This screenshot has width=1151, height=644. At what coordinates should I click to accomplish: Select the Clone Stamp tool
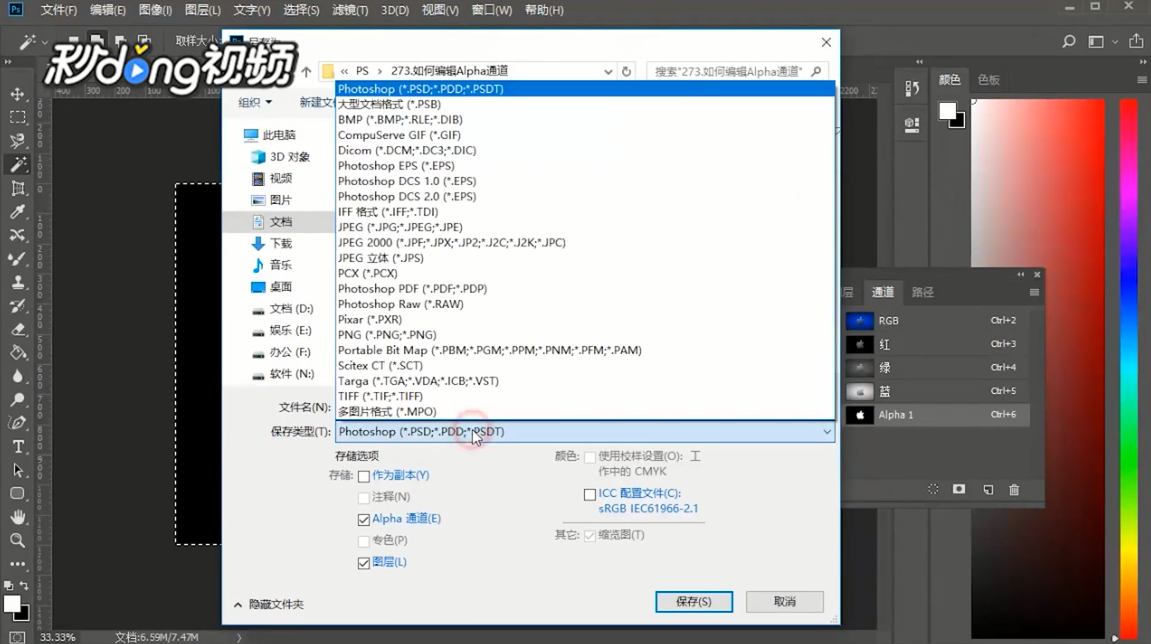pyautogui.click(x=18, y=282)
